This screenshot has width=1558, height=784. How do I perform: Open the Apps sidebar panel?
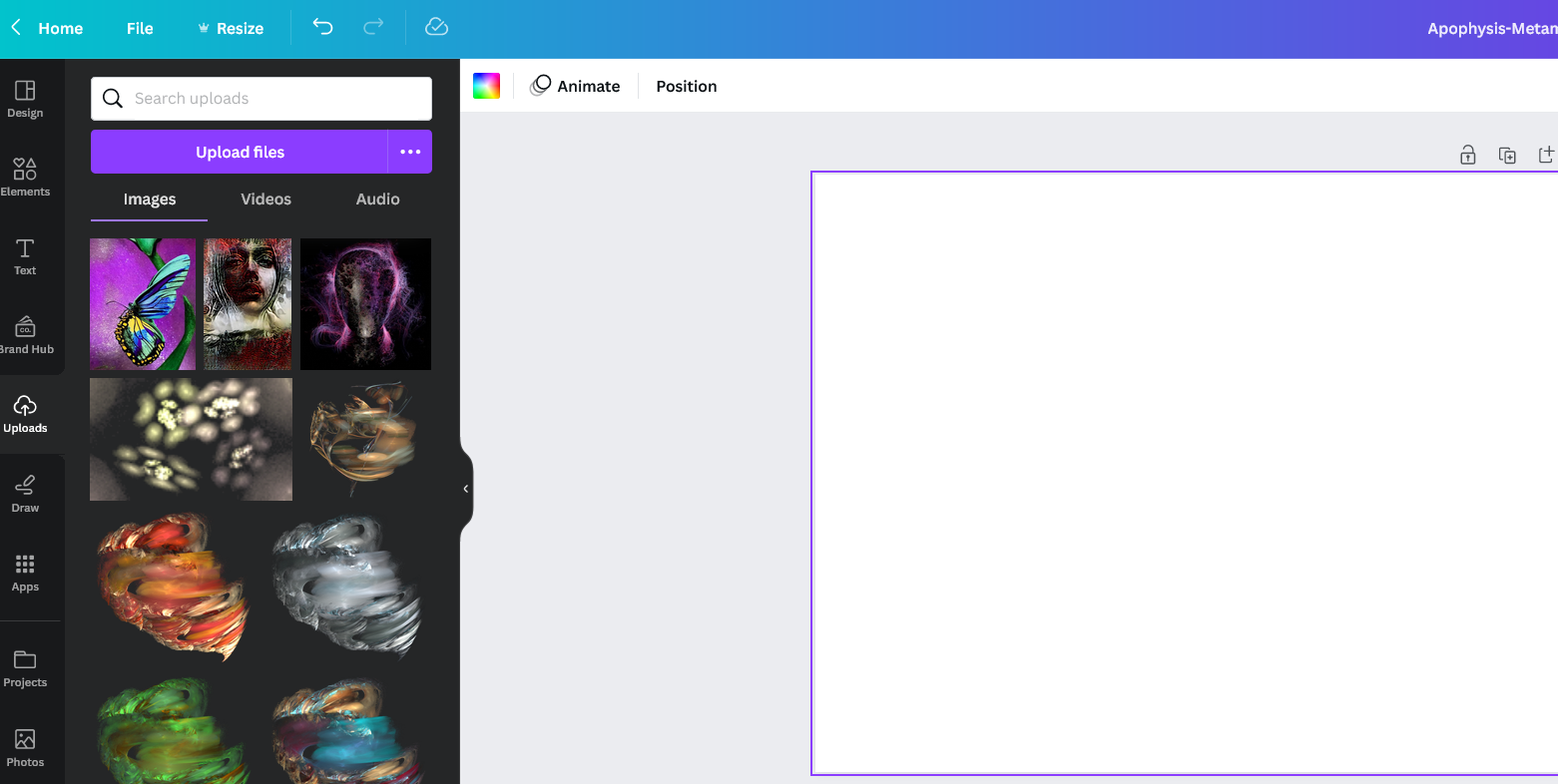[25, 573]
